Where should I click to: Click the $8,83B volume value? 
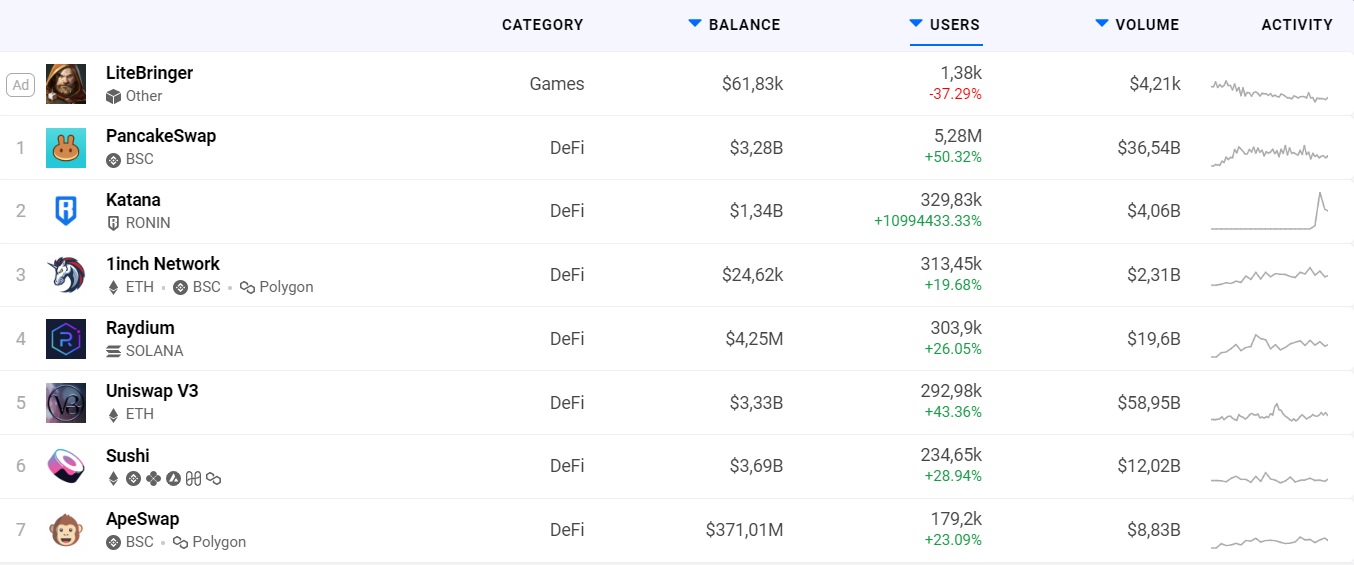1153,530
